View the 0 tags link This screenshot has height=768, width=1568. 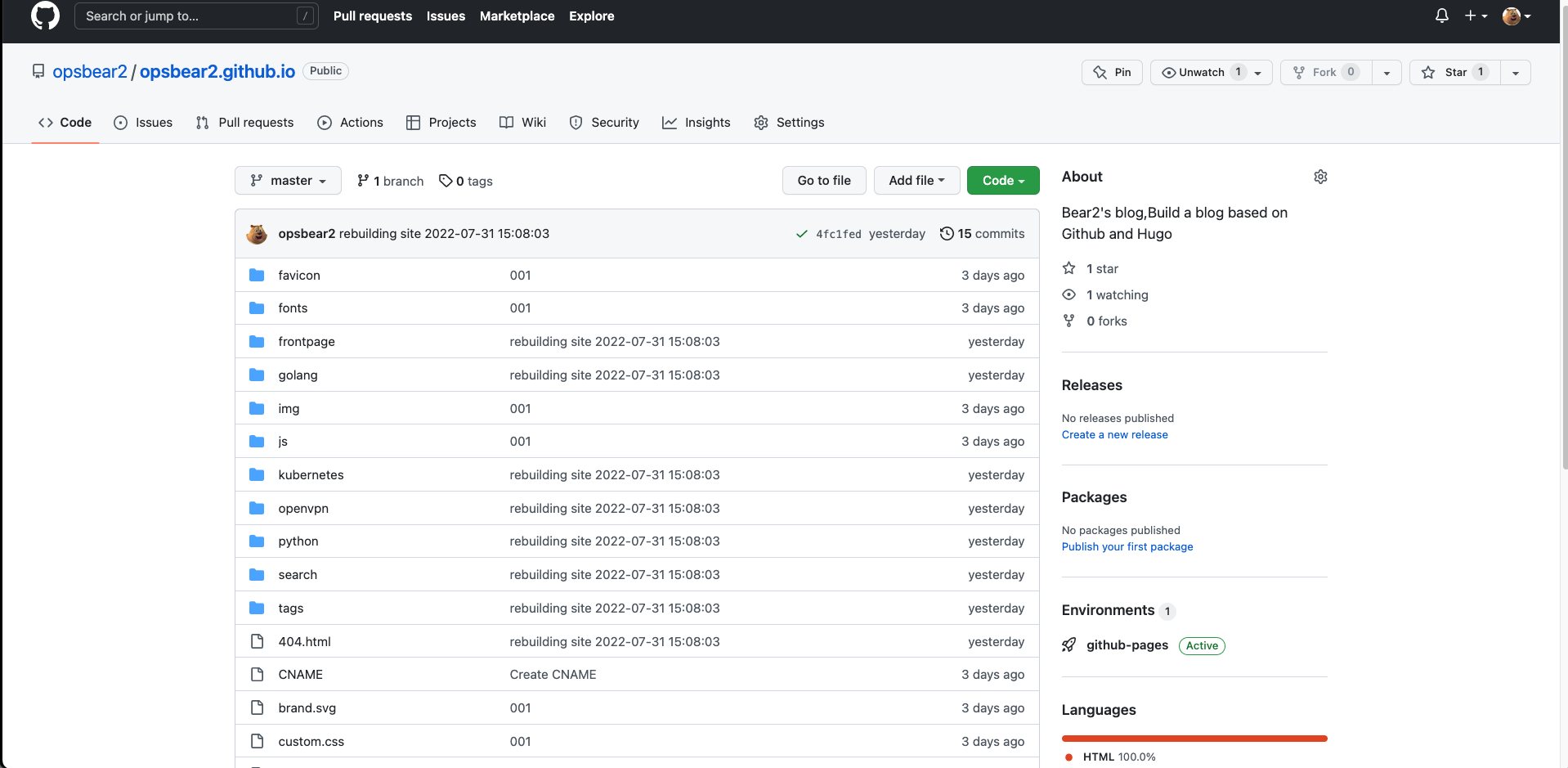(x=466, y=181)
